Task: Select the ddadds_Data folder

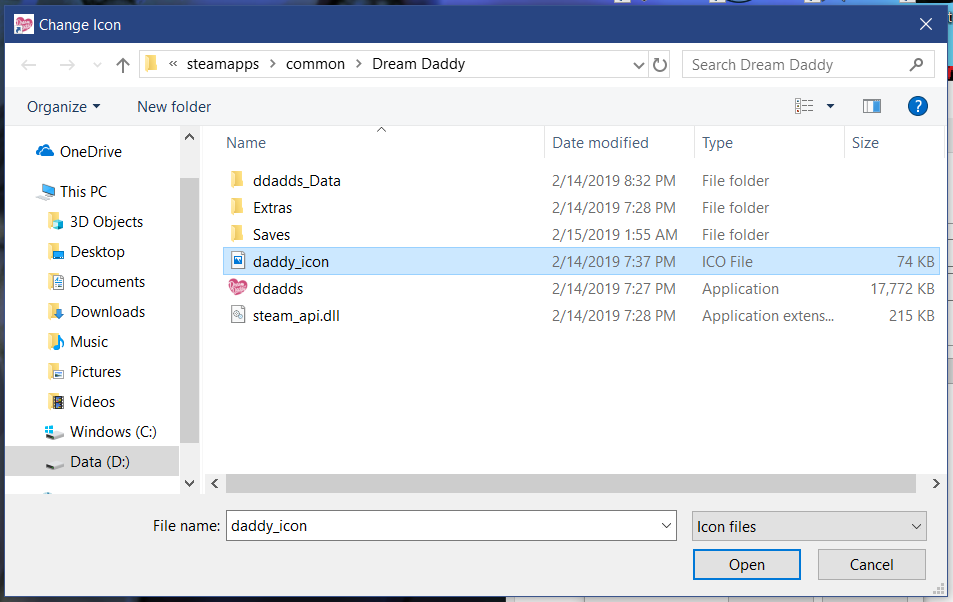Action: pos(297,181)
